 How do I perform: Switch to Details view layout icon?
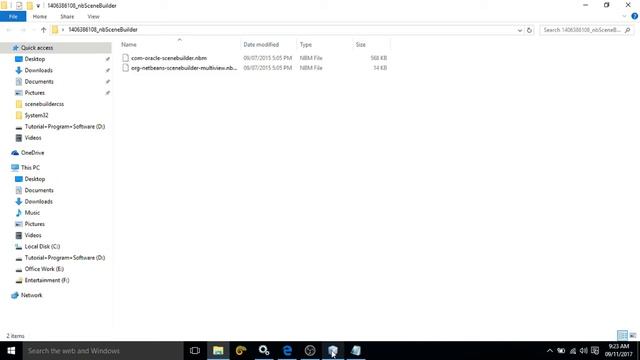click(622, 336)
